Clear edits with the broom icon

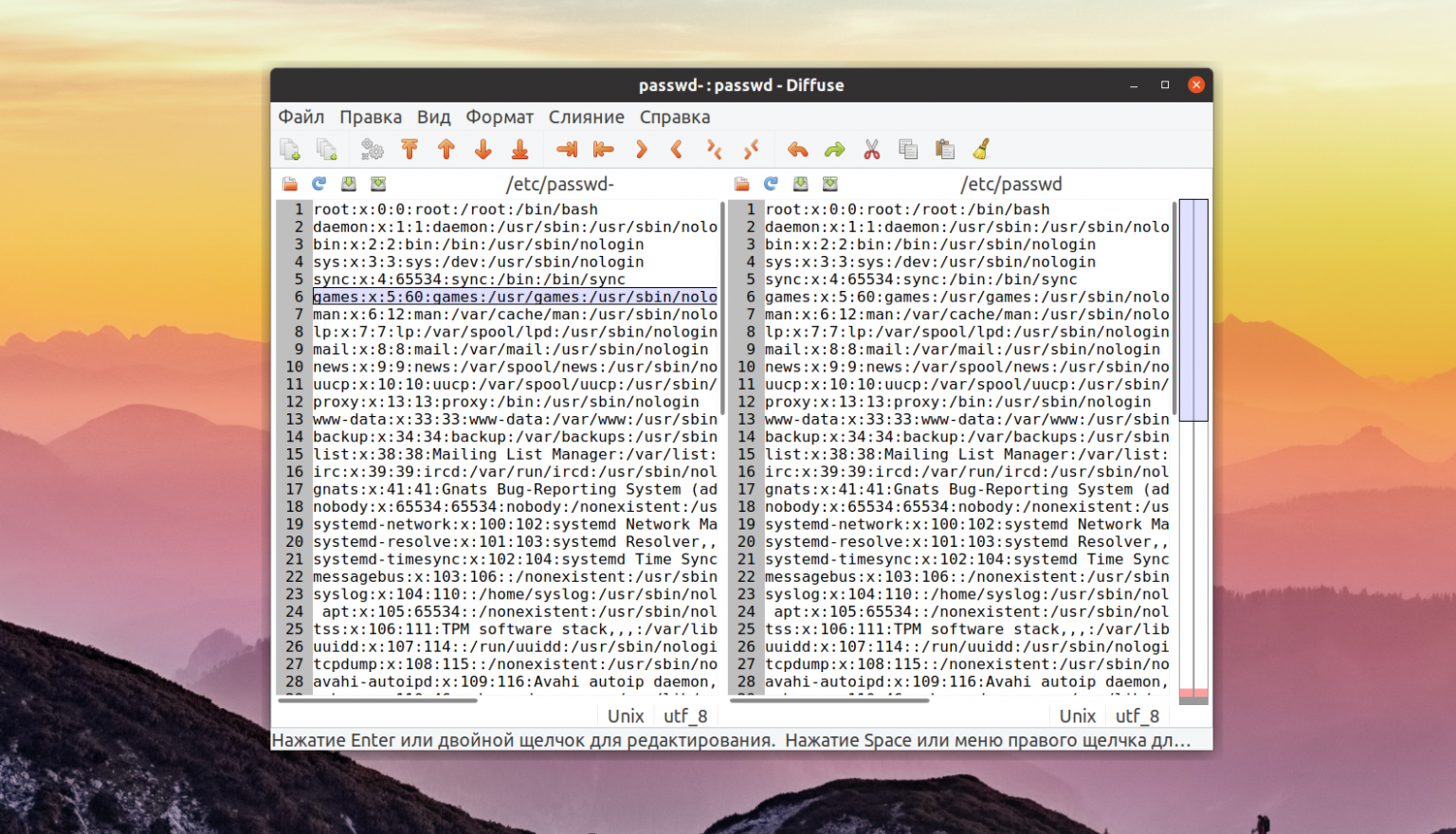point(981,149)
